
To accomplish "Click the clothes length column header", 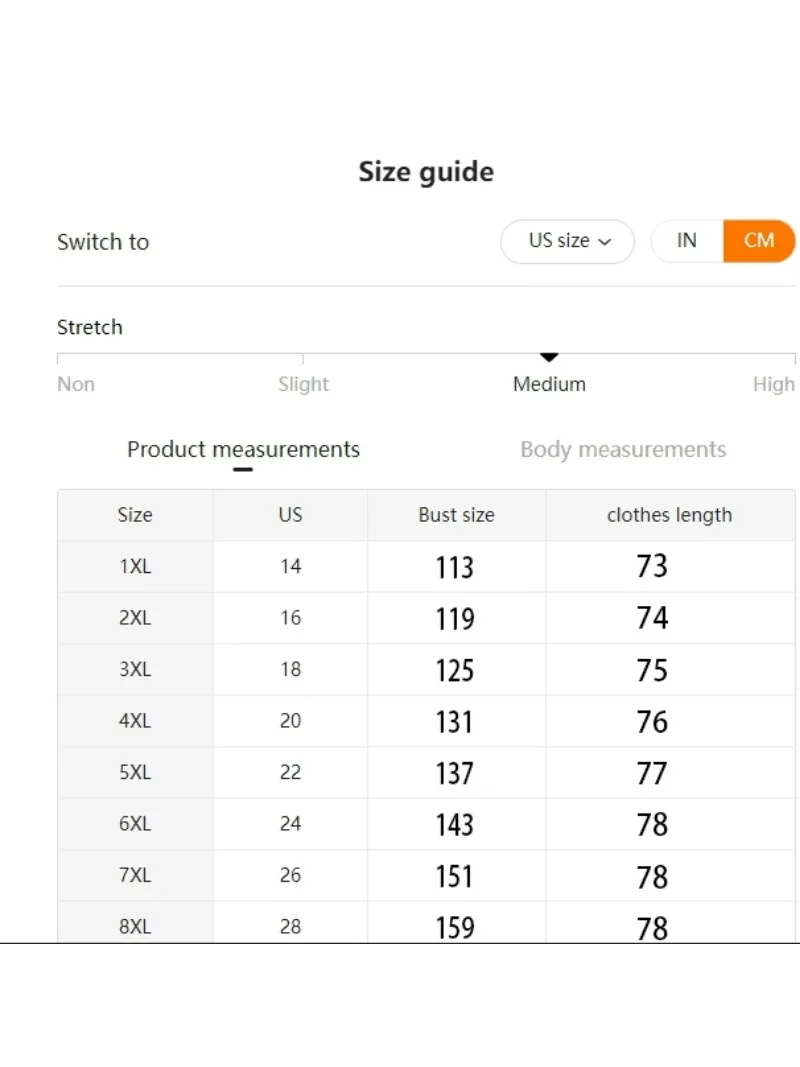I will (669, 515).
